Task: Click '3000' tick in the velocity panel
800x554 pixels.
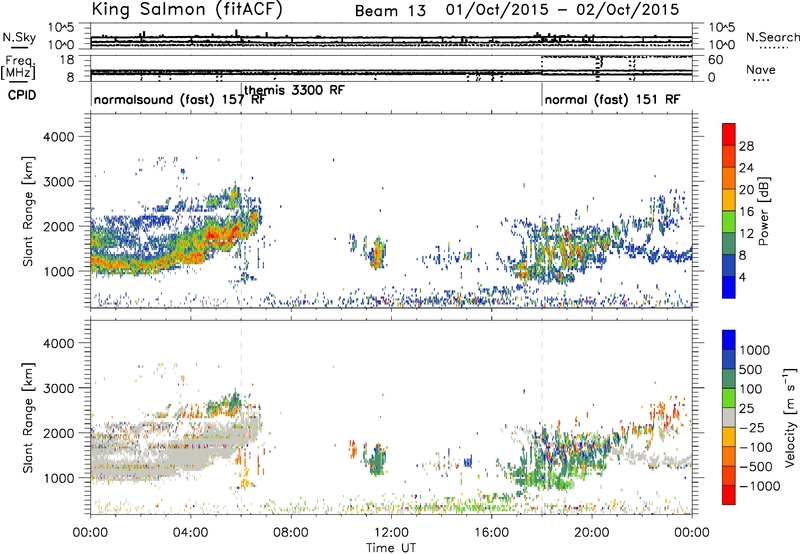Action: coord(58,388)
